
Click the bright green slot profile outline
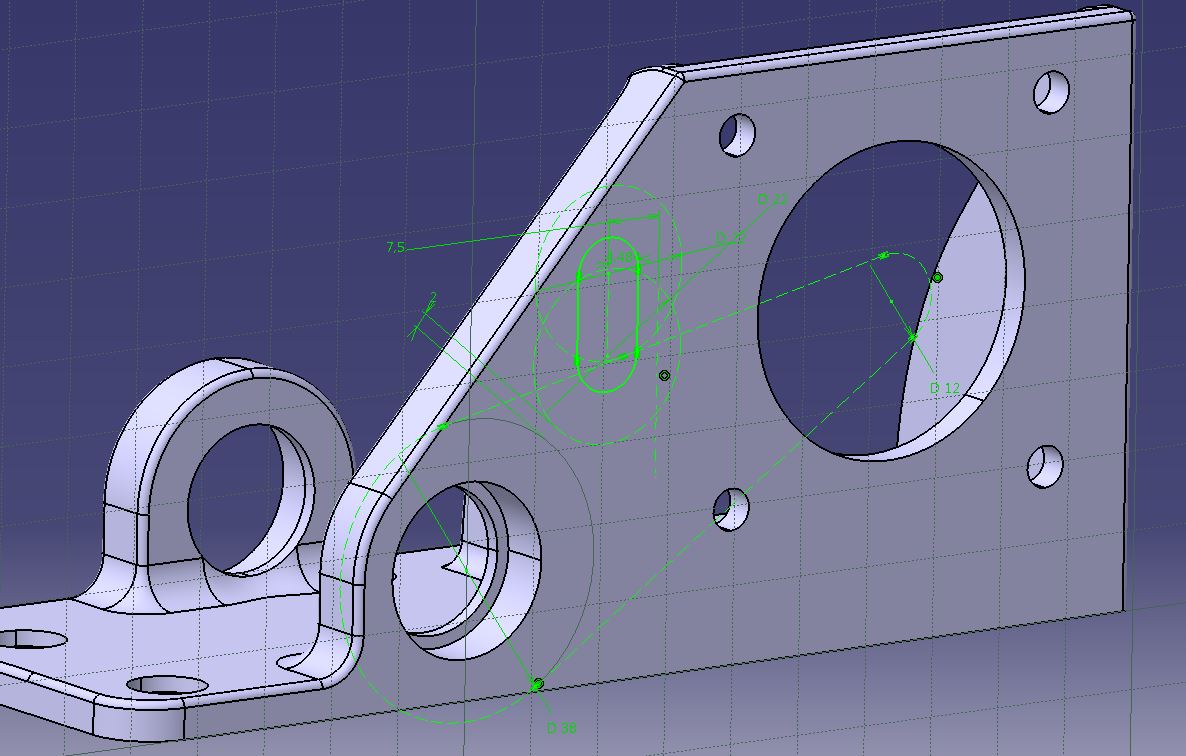click(609, 314)
